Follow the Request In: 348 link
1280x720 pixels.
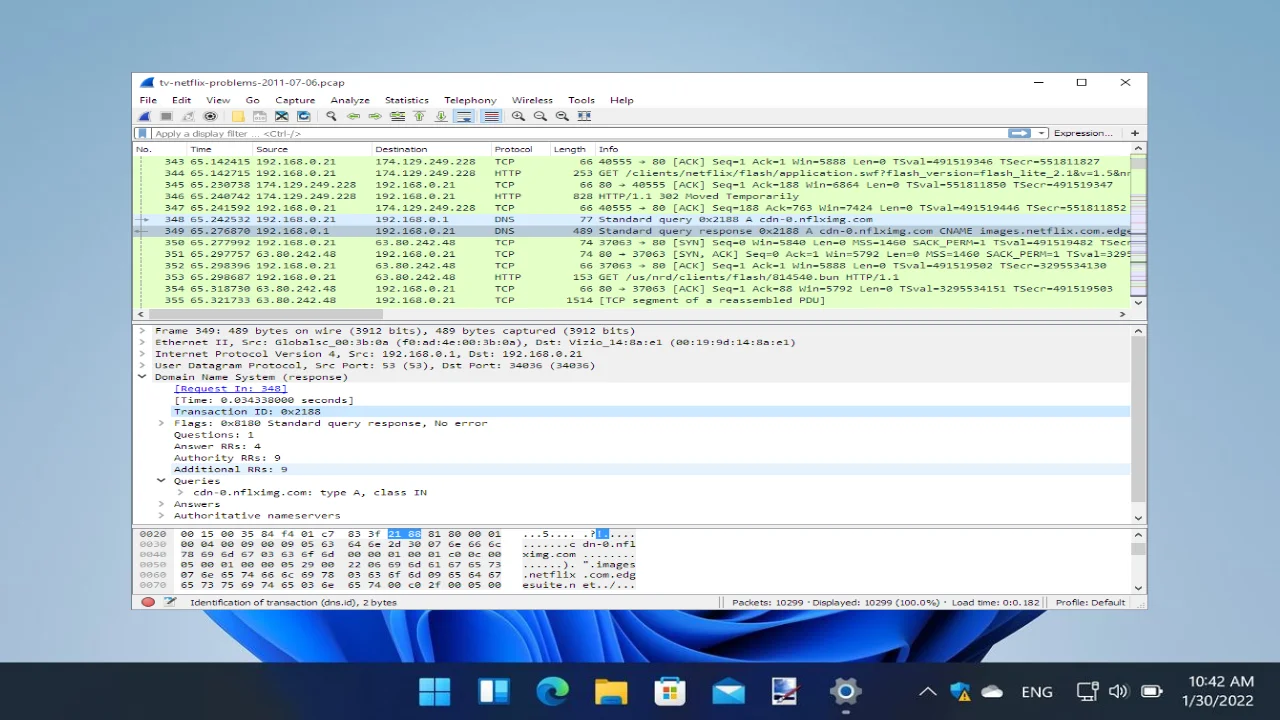[231, 389]
